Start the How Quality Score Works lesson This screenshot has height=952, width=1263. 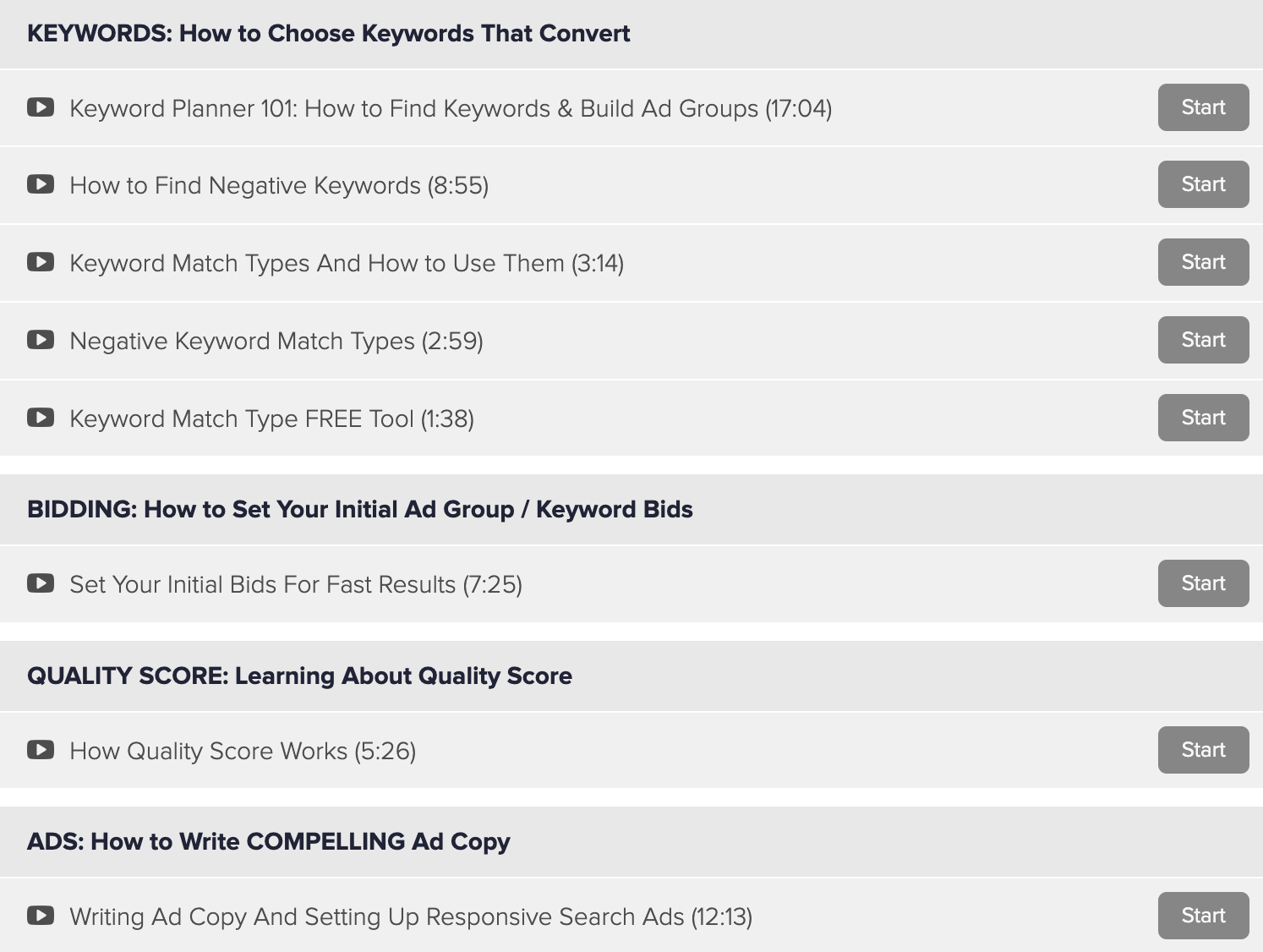click(1203, 750)
